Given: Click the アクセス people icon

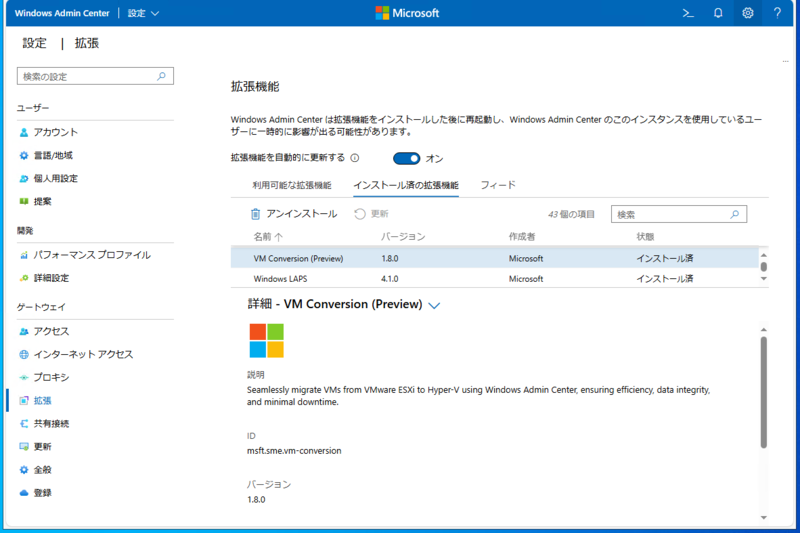Looking at the screenshot, I should click(x=24, y=332).
